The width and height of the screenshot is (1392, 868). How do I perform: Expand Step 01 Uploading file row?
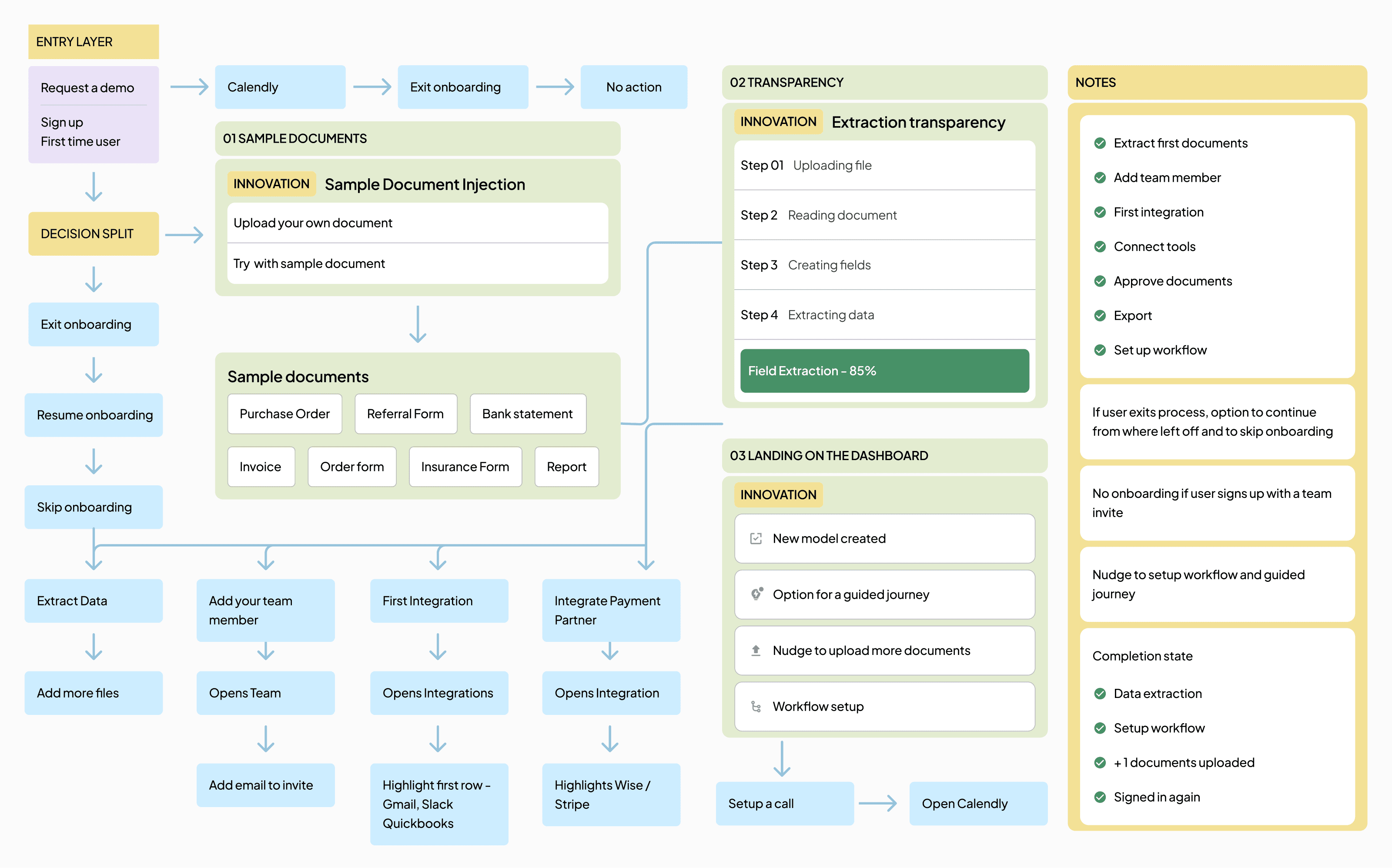point(884,165)
